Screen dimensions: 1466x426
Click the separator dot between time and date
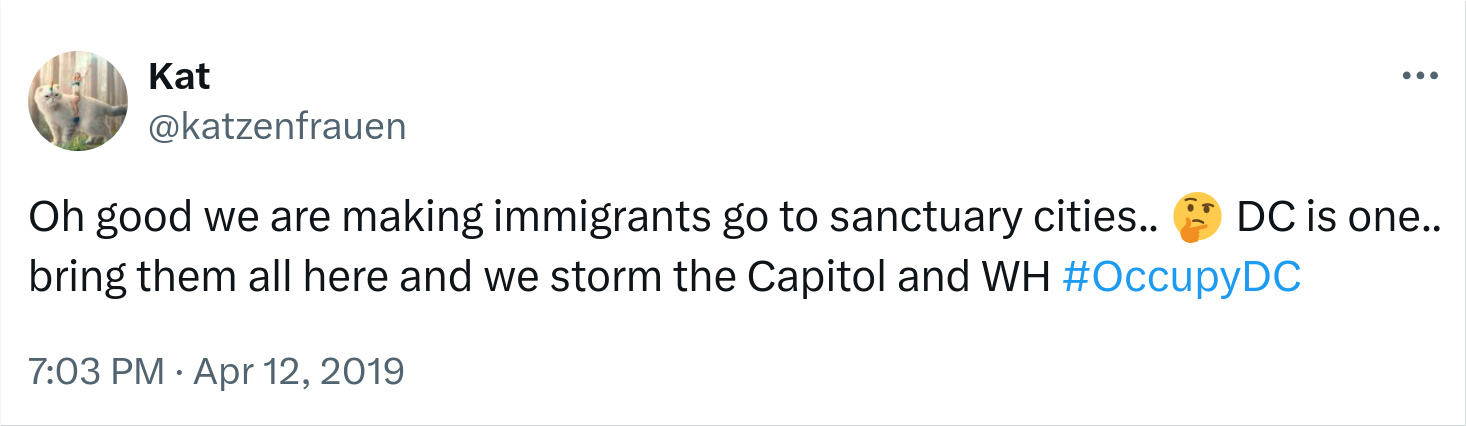(178, 371)
